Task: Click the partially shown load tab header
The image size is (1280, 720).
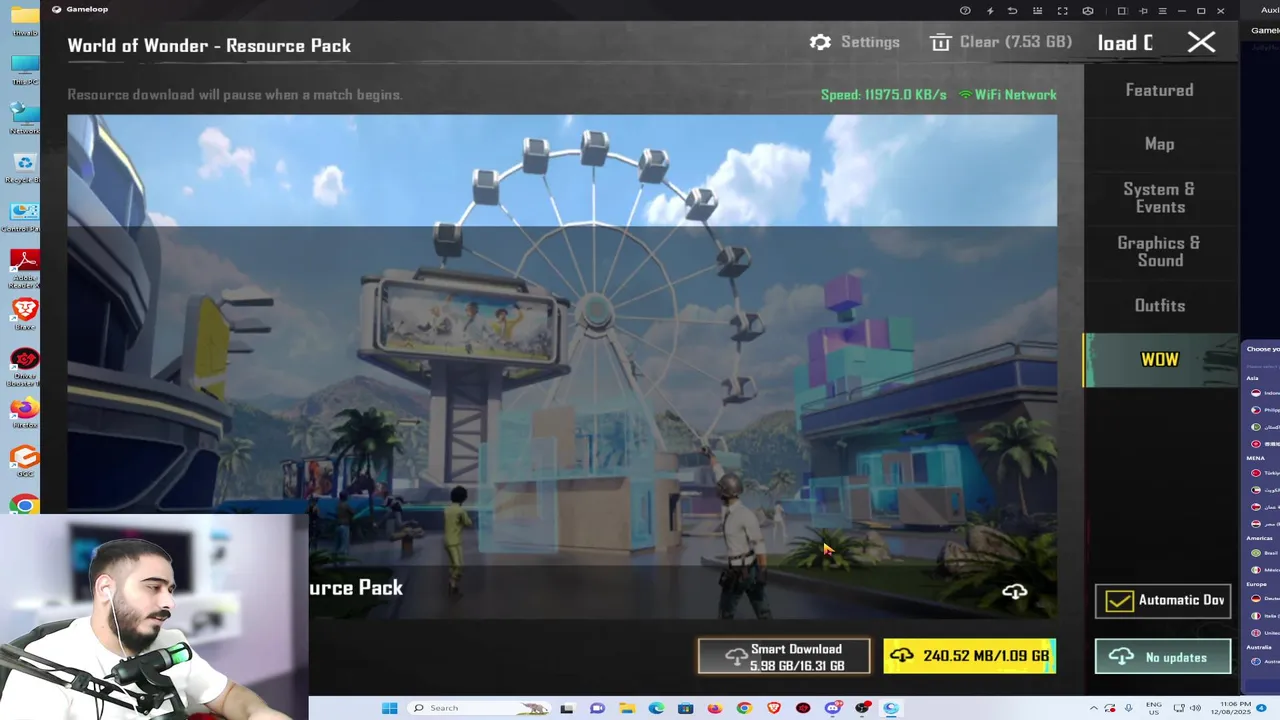Action: tap(1125, 42)
